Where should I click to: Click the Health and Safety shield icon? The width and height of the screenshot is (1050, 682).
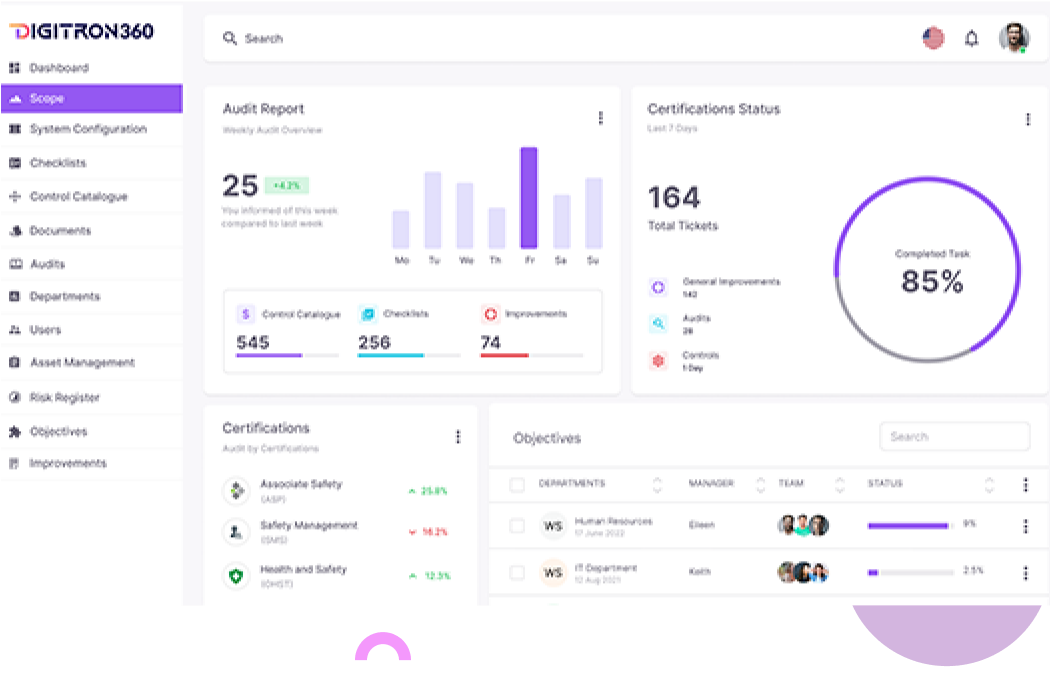pos(235,575)
